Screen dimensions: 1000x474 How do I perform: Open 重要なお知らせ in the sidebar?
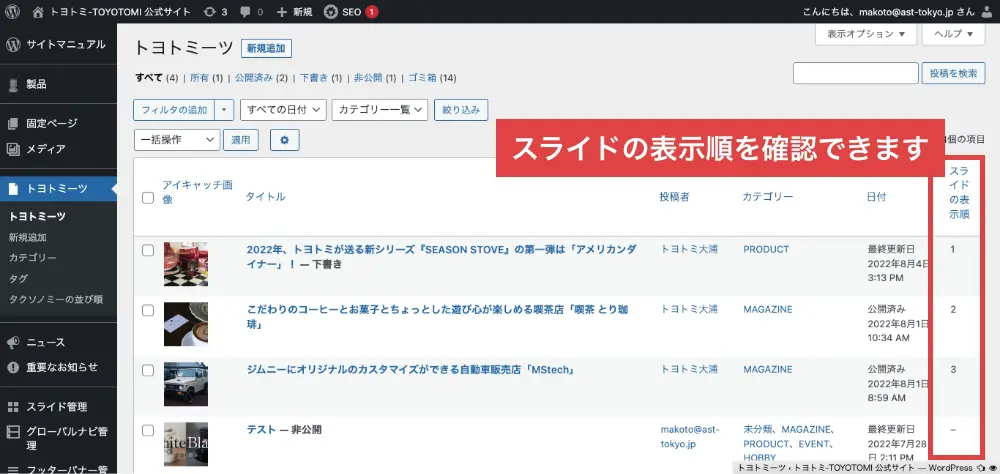[58, 367]
